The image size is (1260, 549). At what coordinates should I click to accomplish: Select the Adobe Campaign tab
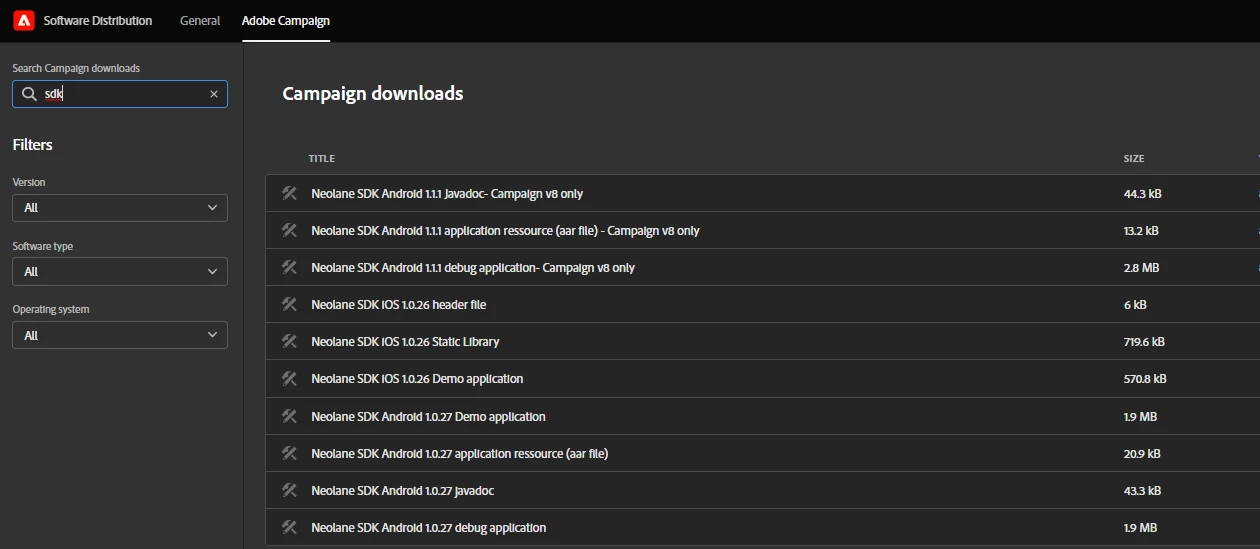click(286, 20)
